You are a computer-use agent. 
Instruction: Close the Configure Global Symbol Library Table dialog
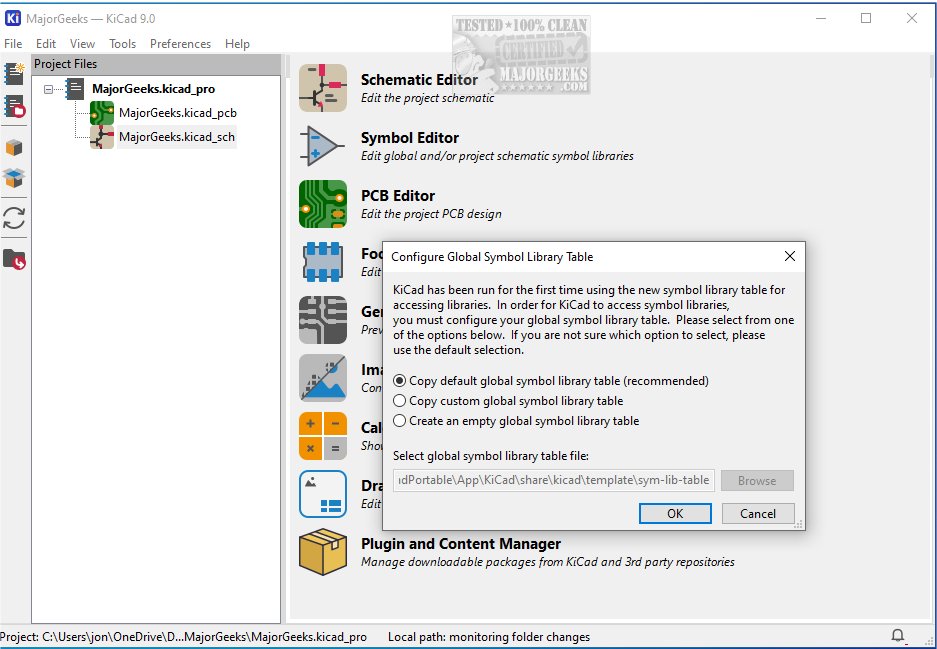[x=789, y=256]
